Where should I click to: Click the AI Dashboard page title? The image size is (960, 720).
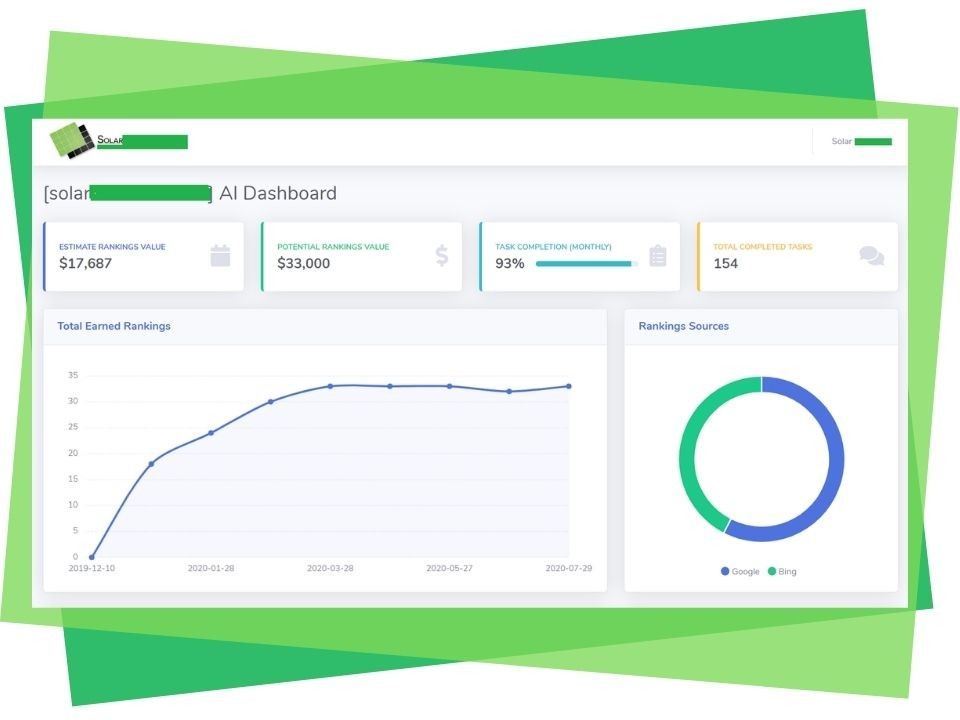(278, 193)
